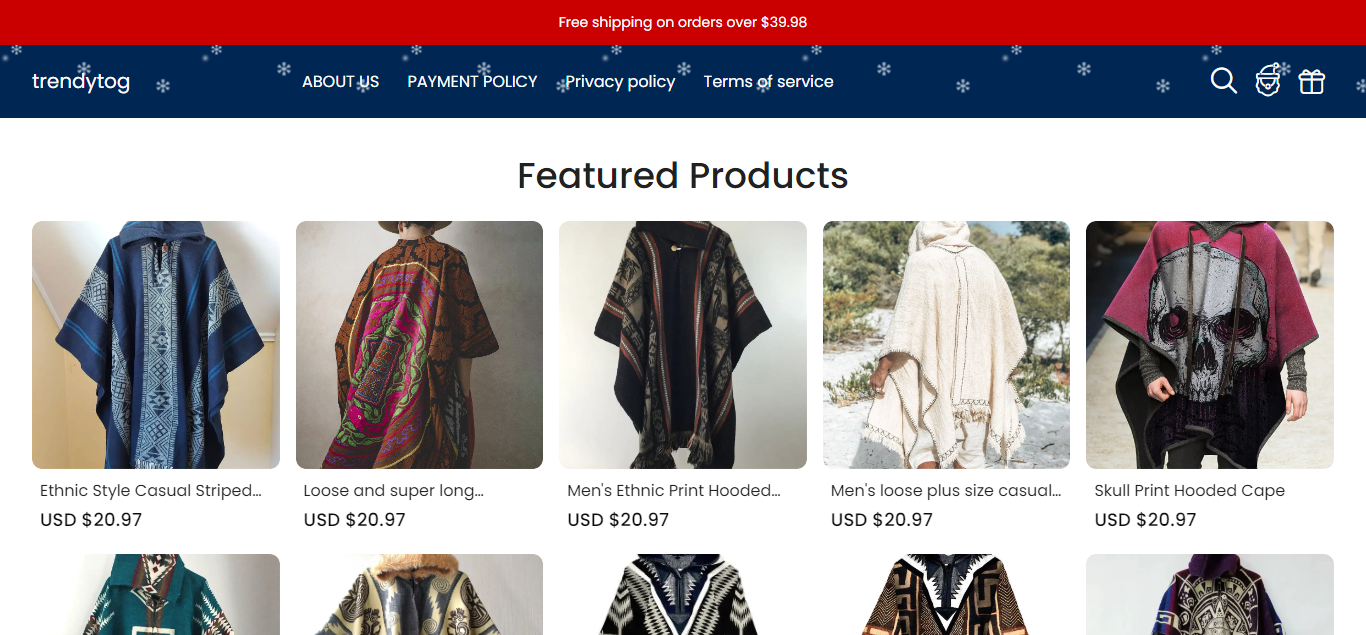Open the Santa account icon
Viewport: 1366px width, 635px height.
(x=1268, y=81)
